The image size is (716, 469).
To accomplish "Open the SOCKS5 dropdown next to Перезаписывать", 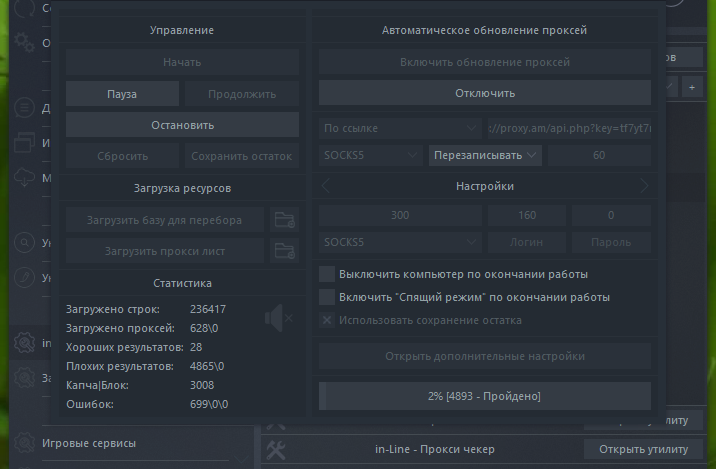I will point(370,155).
